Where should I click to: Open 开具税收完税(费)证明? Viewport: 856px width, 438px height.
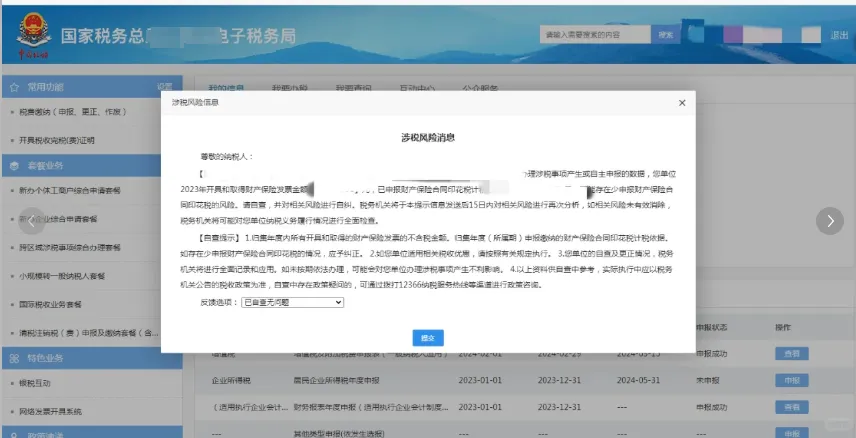pos(57,140)
